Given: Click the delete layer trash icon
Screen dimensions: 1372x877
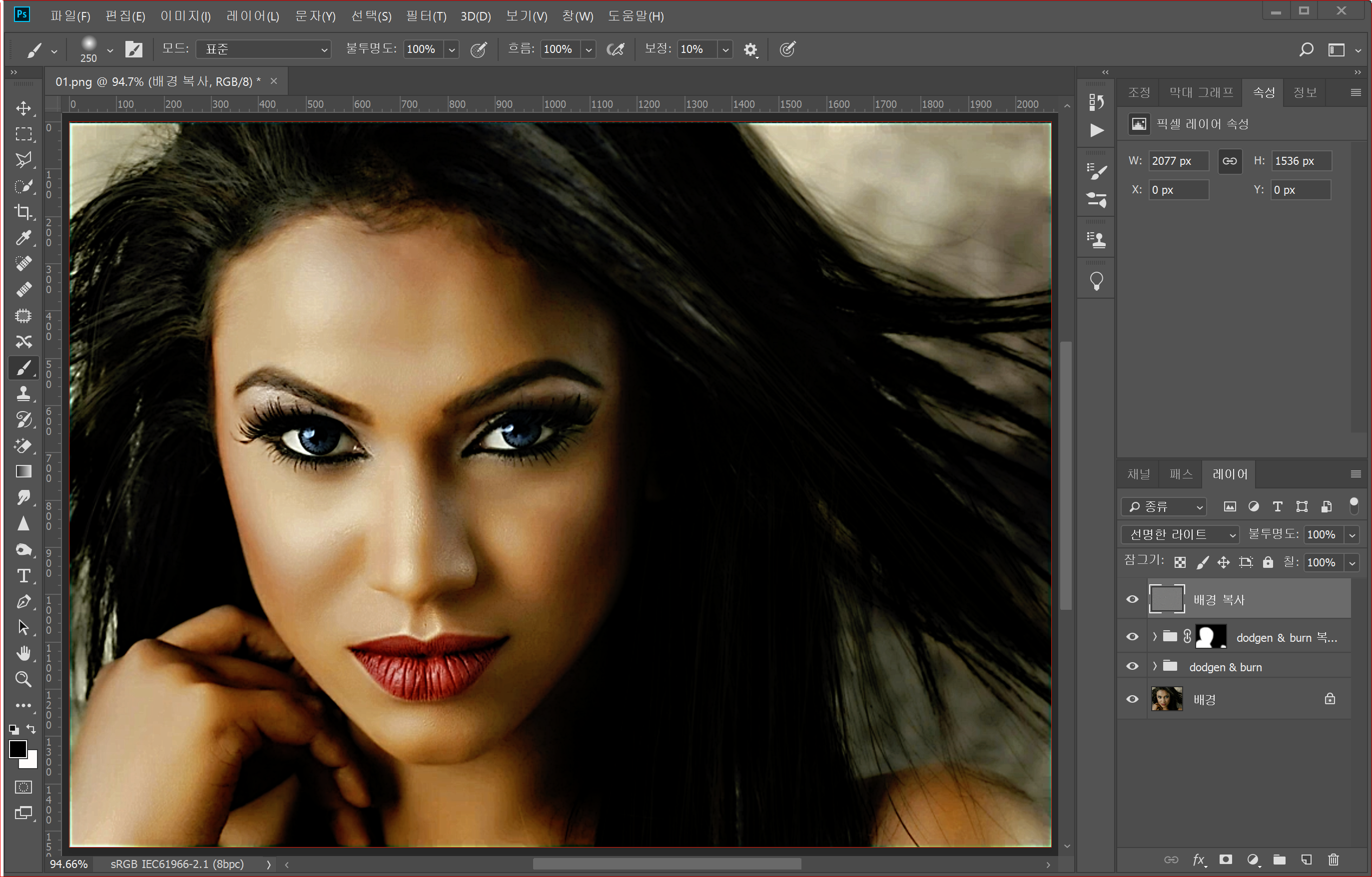Looking at the screenshot, I should [x=1333, y=860].
